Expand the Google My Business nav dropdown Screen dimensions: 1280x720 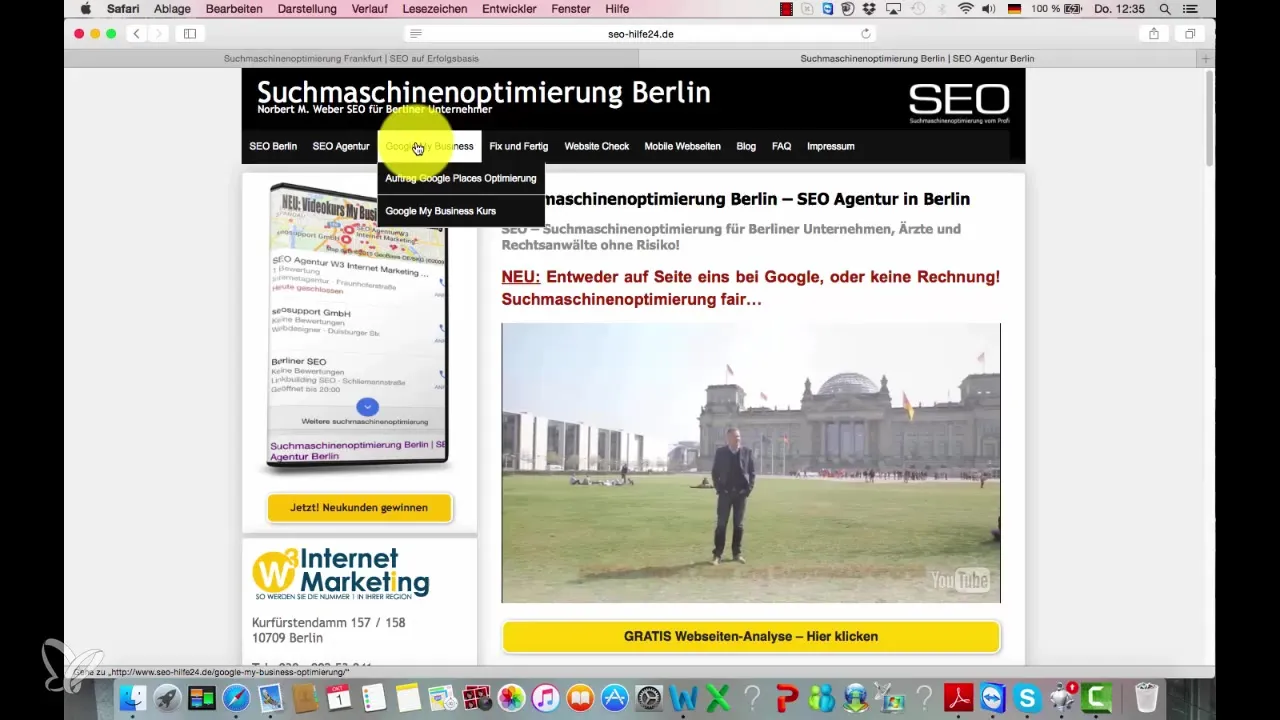tap(429, 146)
